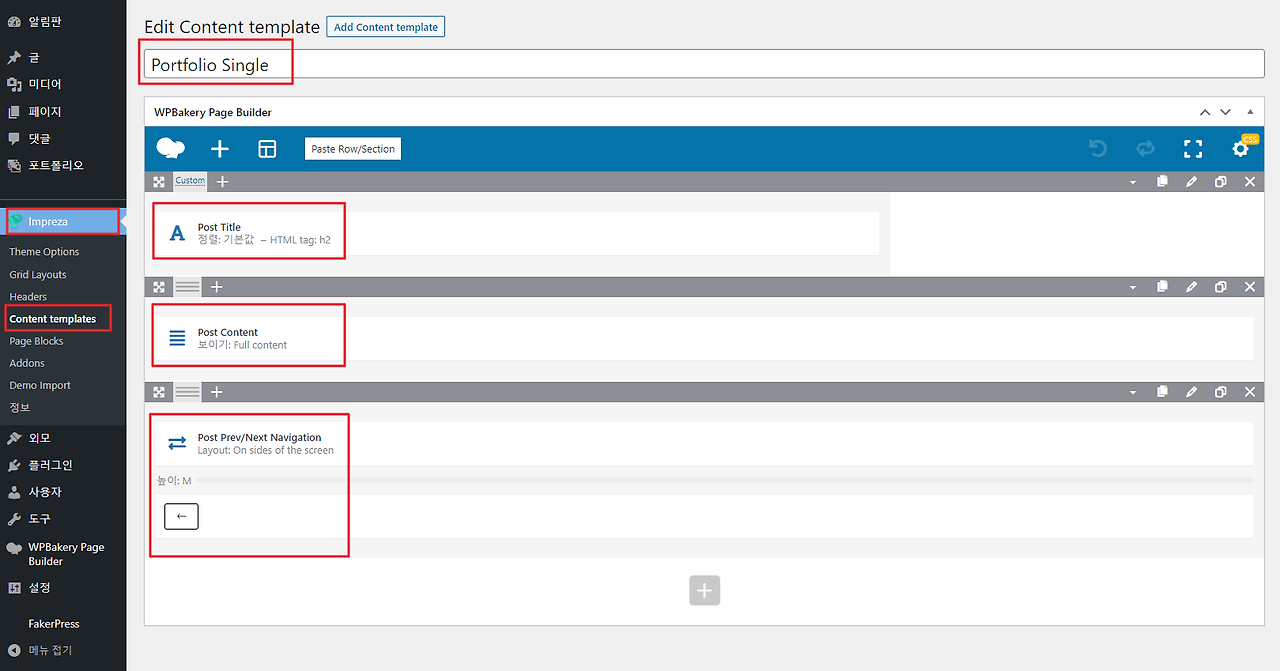
Task: Open Content templates submenu
Action: click(x=53, y=319)
